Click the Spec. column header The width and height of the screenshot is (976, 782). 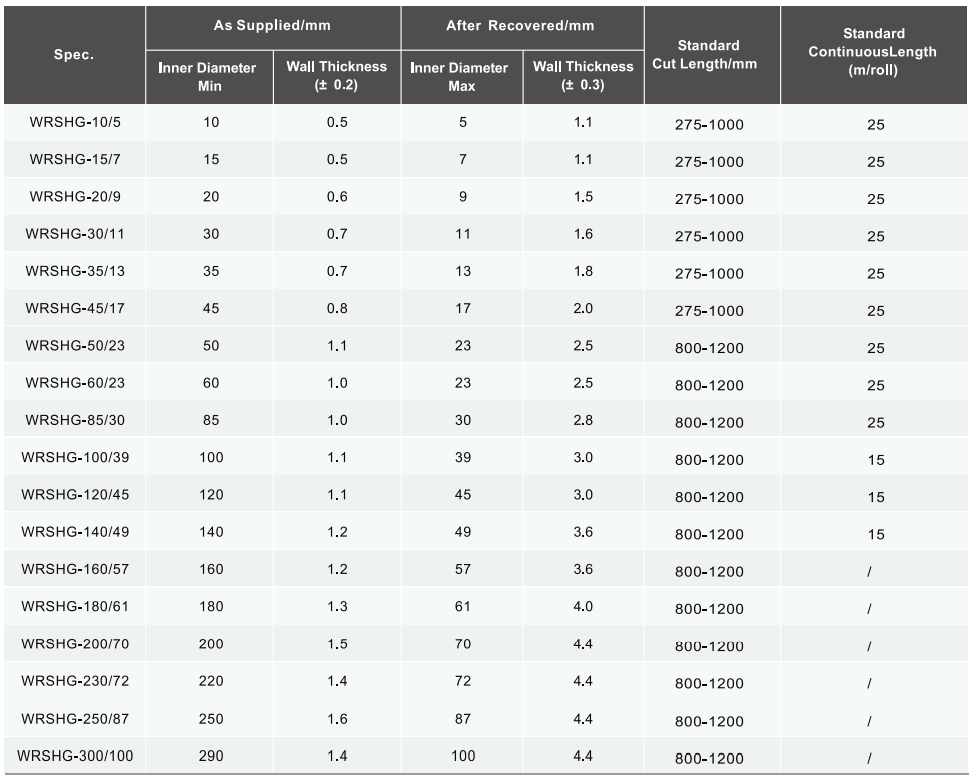(x=75, y=55)
